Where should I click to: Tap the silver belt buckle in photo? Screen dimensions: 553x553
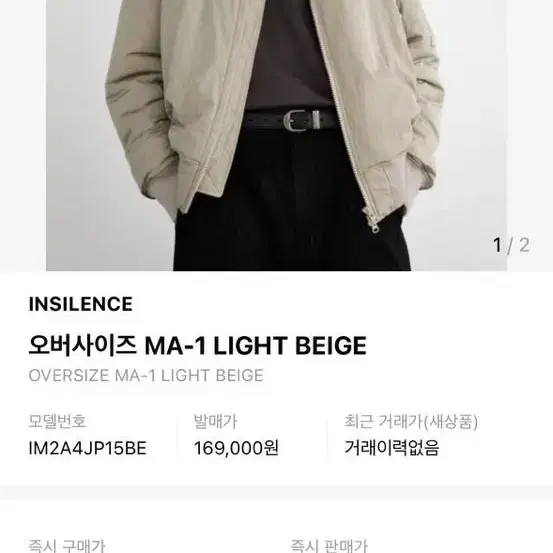click(x=302, y=120)
